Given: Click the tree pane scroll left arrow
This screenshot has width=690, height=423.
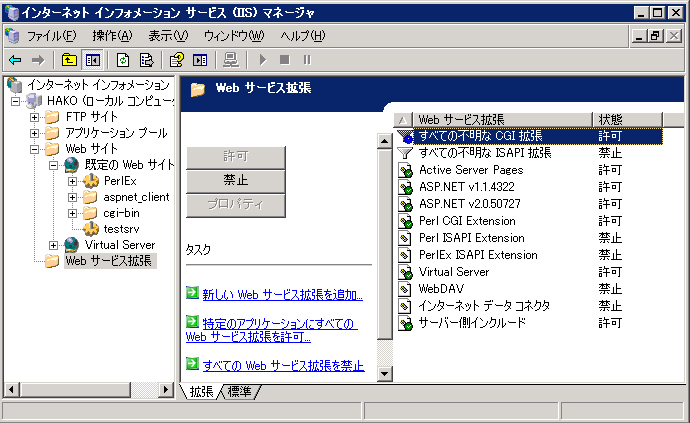Looking at the screenshot, I should [12, 390].
